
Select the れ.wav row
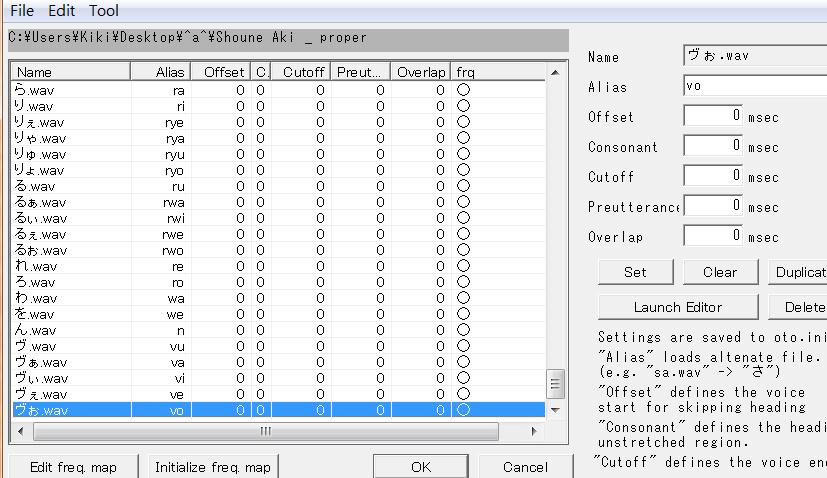[278, 266]
